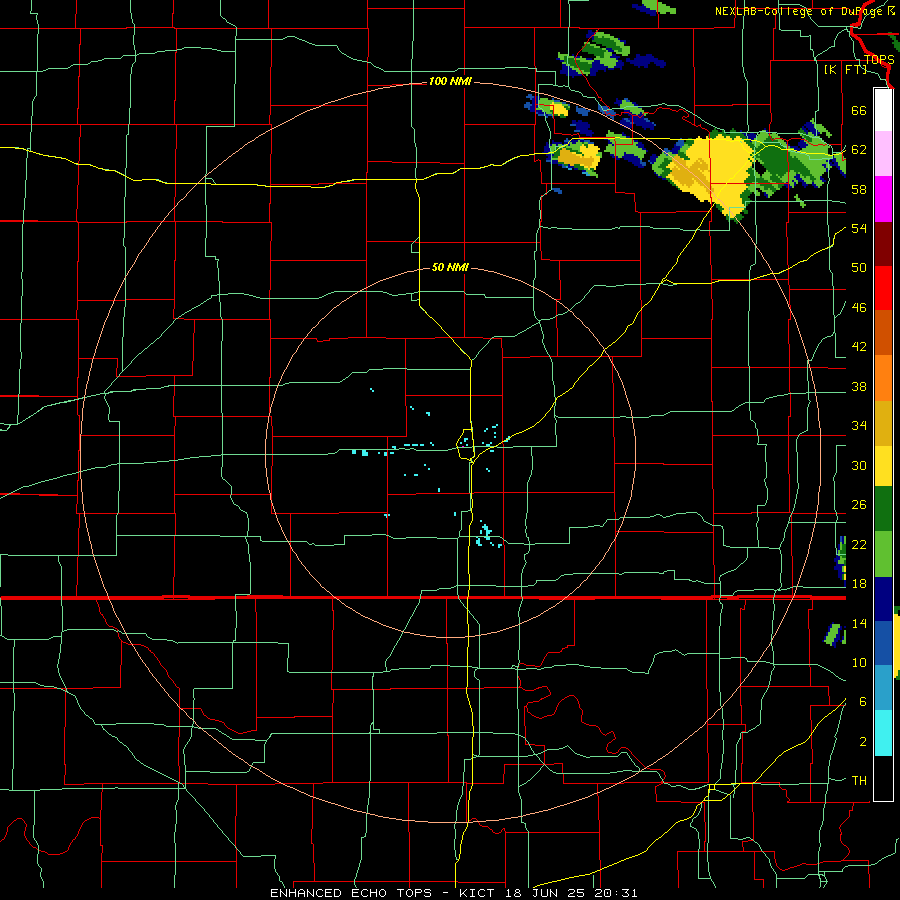
Task: Click the "TH" threshold label
Action: 859,781
